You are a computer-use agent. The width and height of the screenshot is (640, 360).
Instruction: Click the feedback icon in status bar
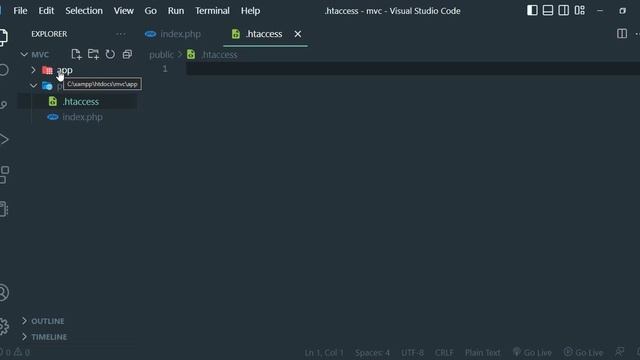click(x=620, y=351)
